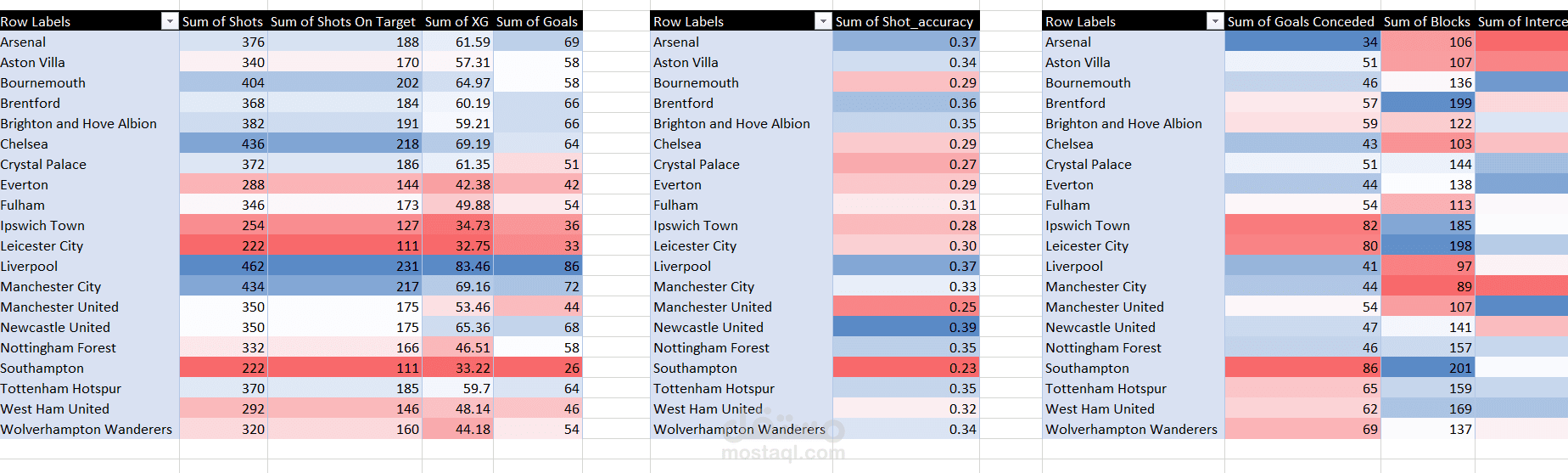Select Newcastle United's shot accuracy cell 0.39
Viewport: 1568px width, 473px height.
tap(905, 327)
